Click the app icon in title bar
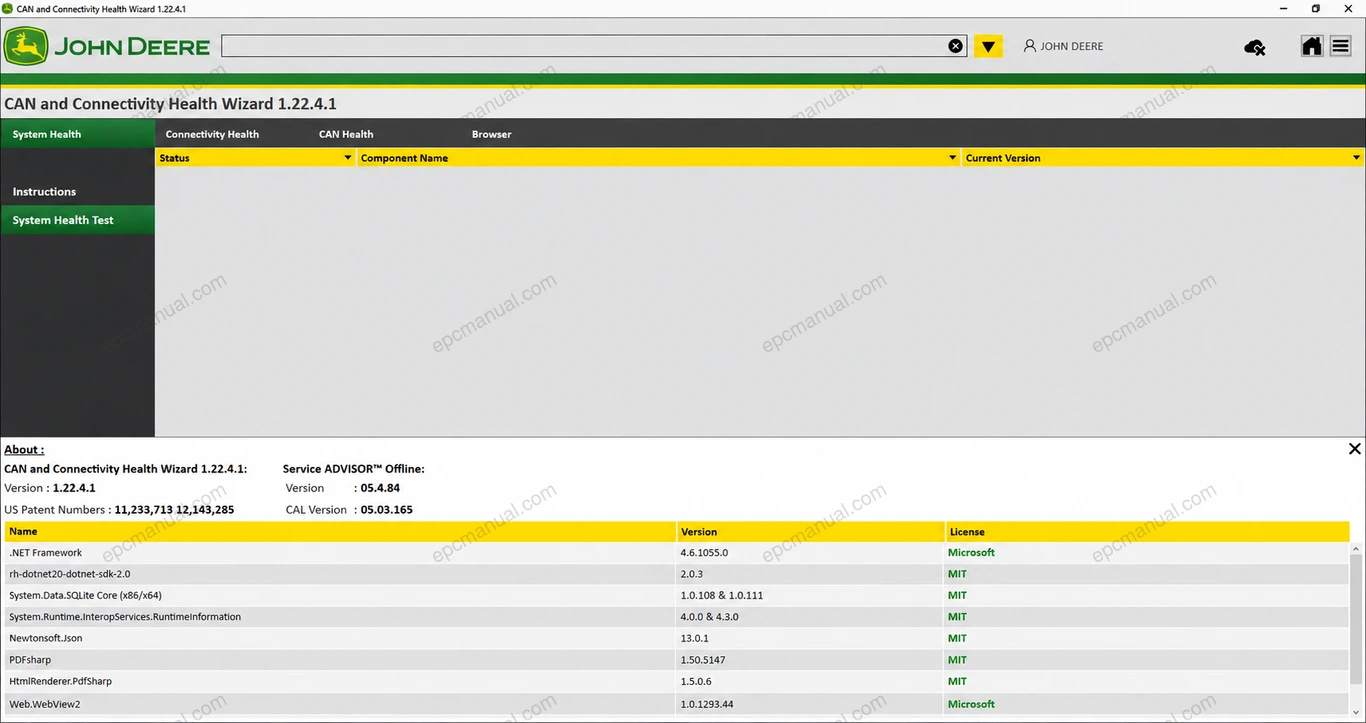Image resolution: width=1366 pixels, height=723 pixels. tap(8, 8)
